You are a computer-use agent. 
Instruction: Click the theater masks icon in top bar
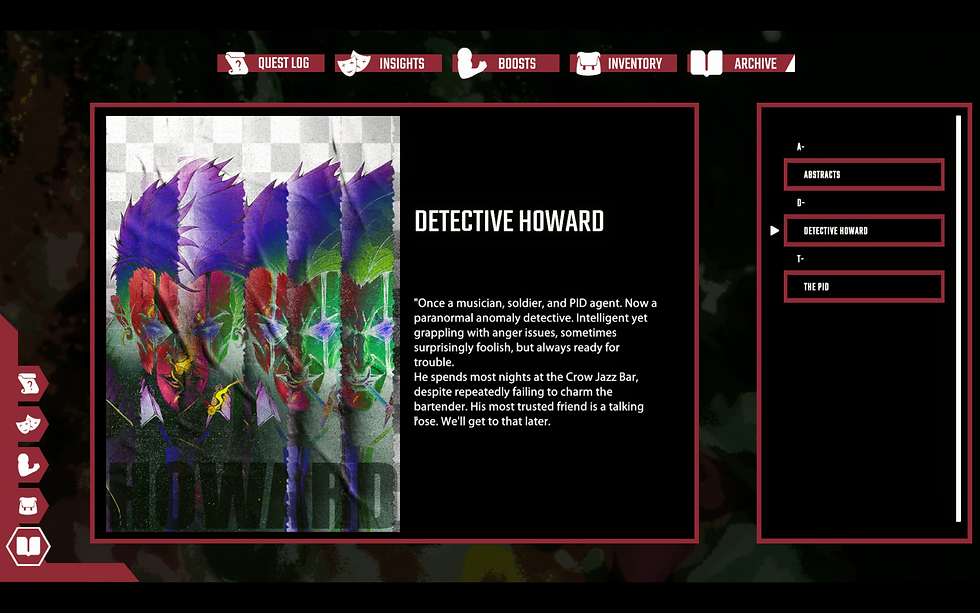354,63
